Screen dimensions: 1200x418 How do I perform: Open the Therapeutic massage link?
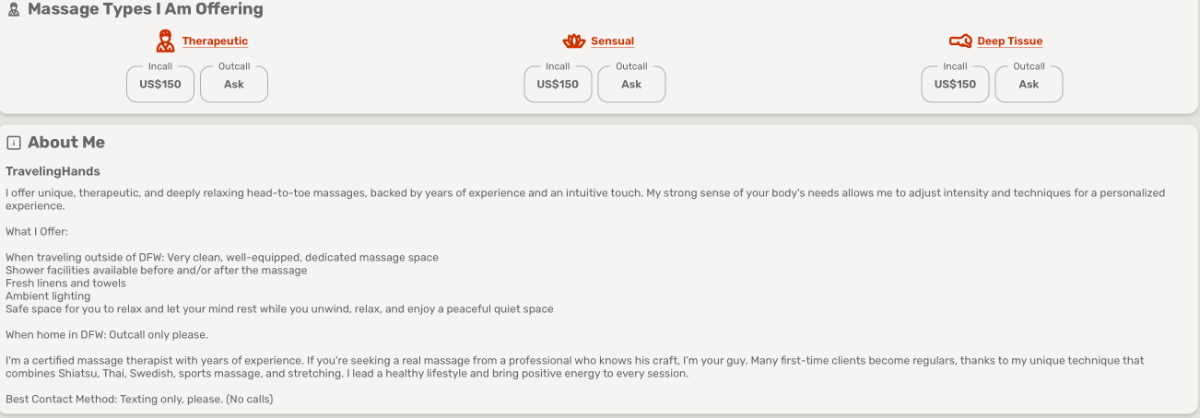215,41
